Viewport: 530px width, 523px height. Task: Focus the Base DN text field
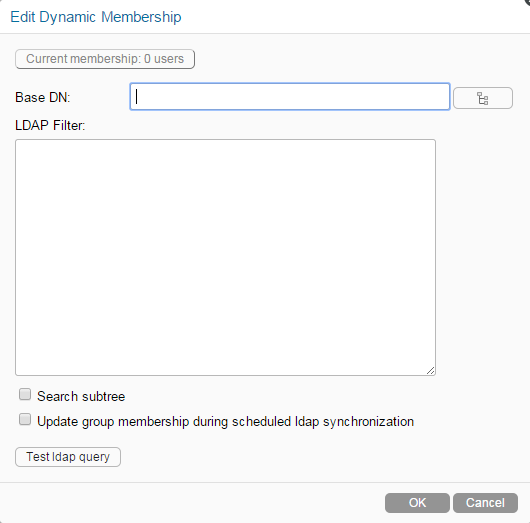(290, 97)
